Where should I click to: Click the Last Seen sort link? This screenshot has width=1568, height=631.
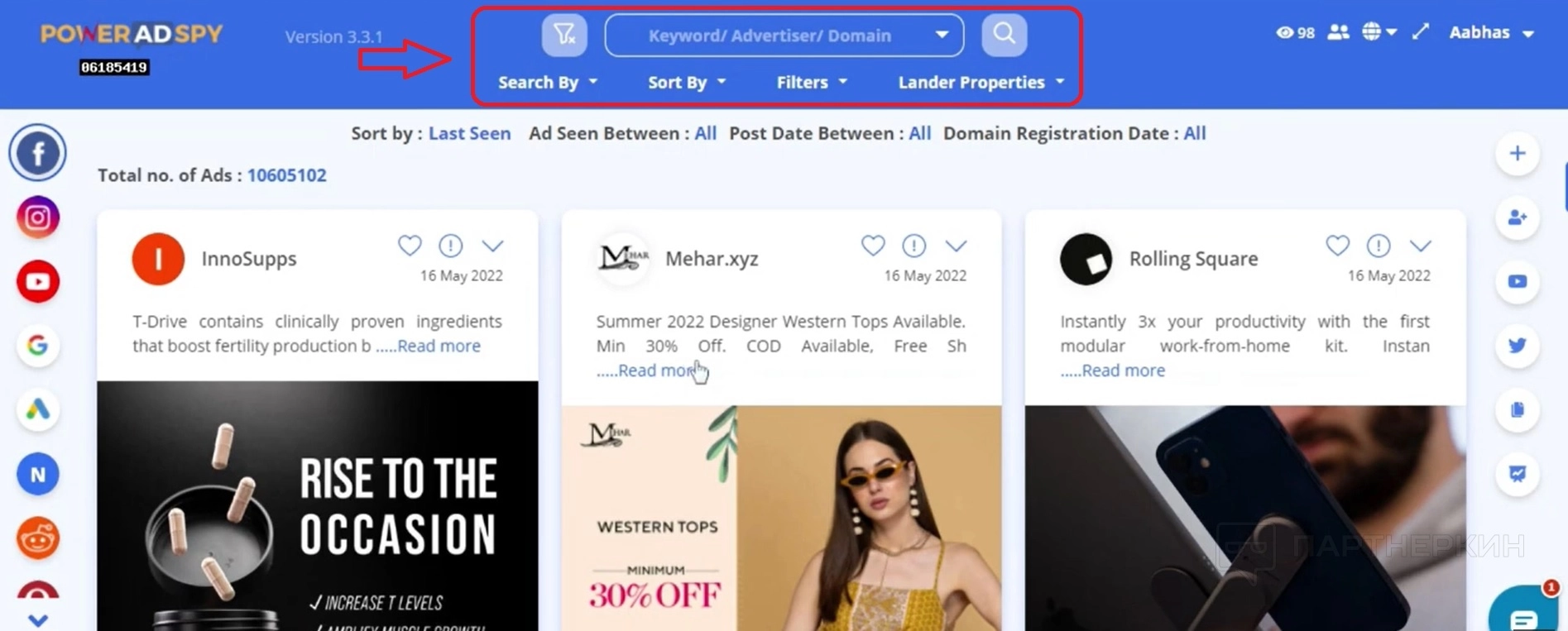pos(469,133)
